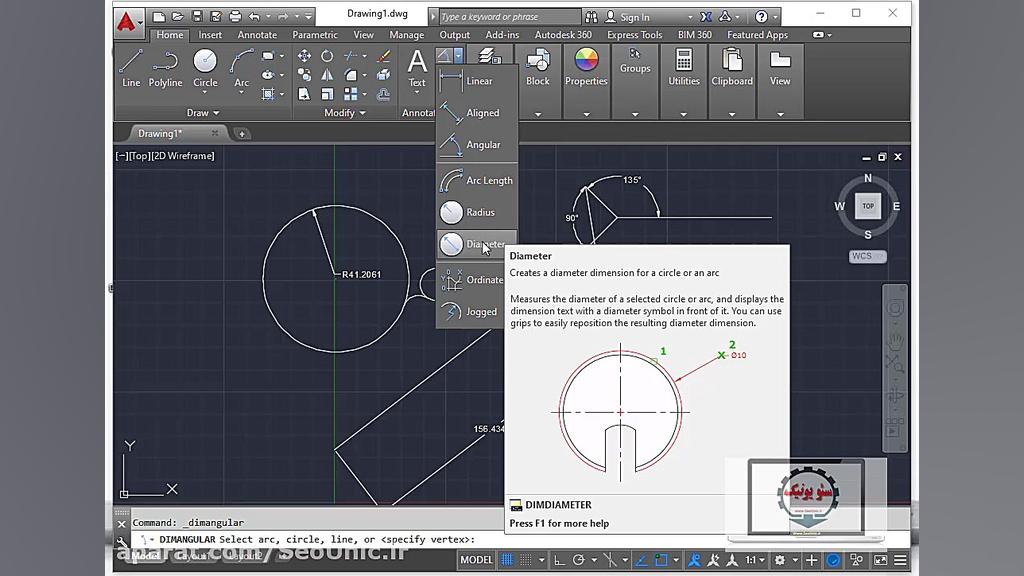Click the keyword search input field

pyautogui.click(x=509, y=17)
